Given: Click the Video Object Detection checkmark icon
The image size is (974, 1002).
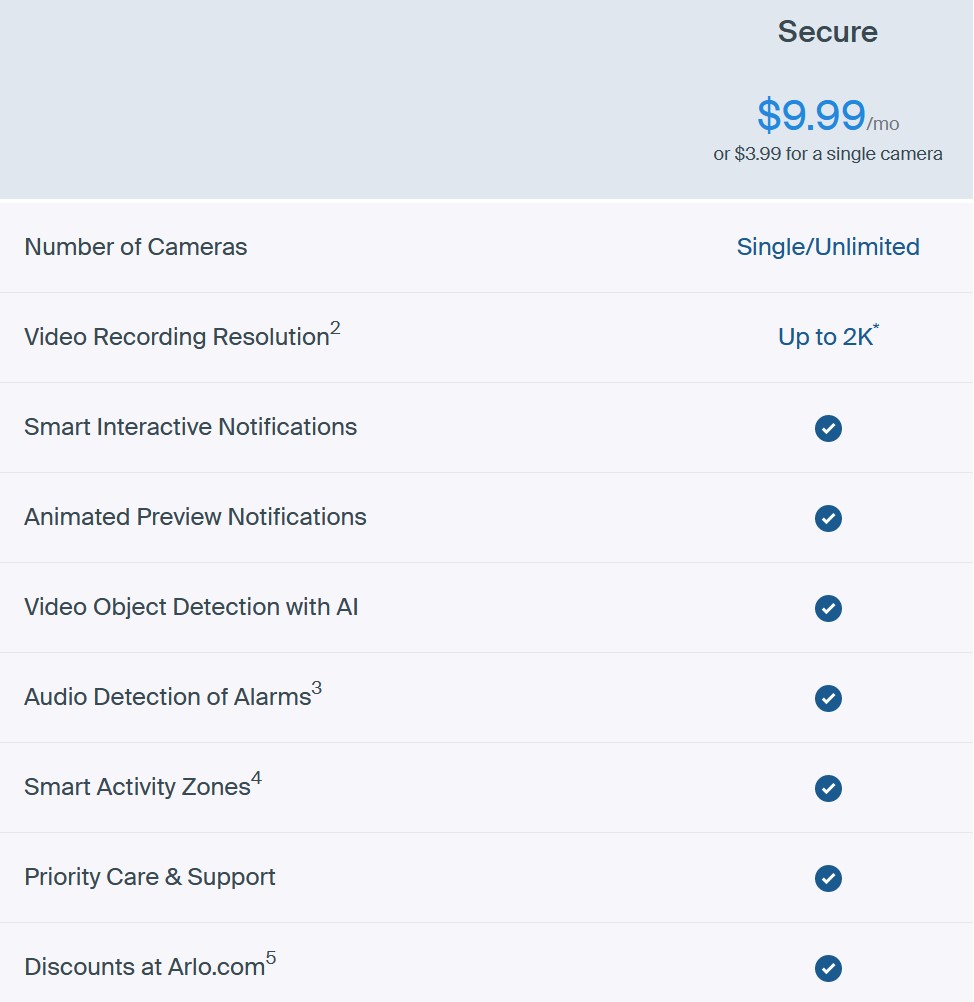Looking at the screenshot, I should [x=828, y=608].
